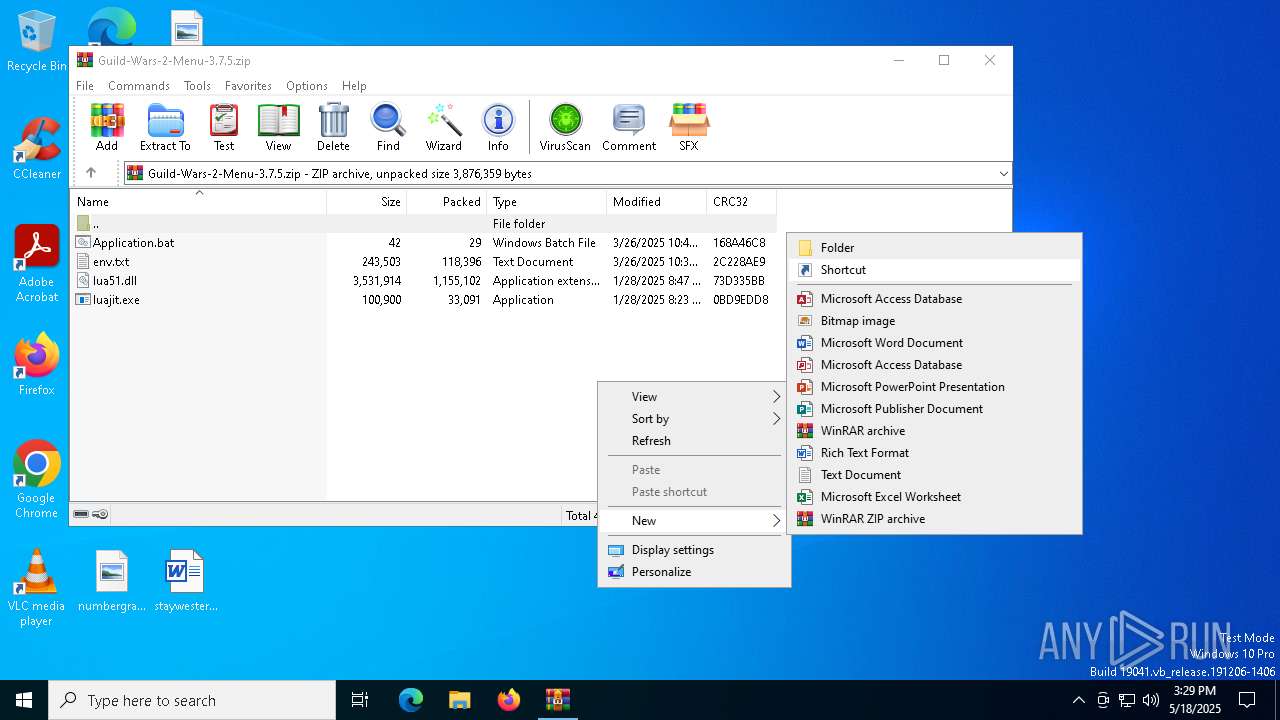Click the Info toolbar icon
The width and height of the screenshot is (1280, 720).
point(498,127)
